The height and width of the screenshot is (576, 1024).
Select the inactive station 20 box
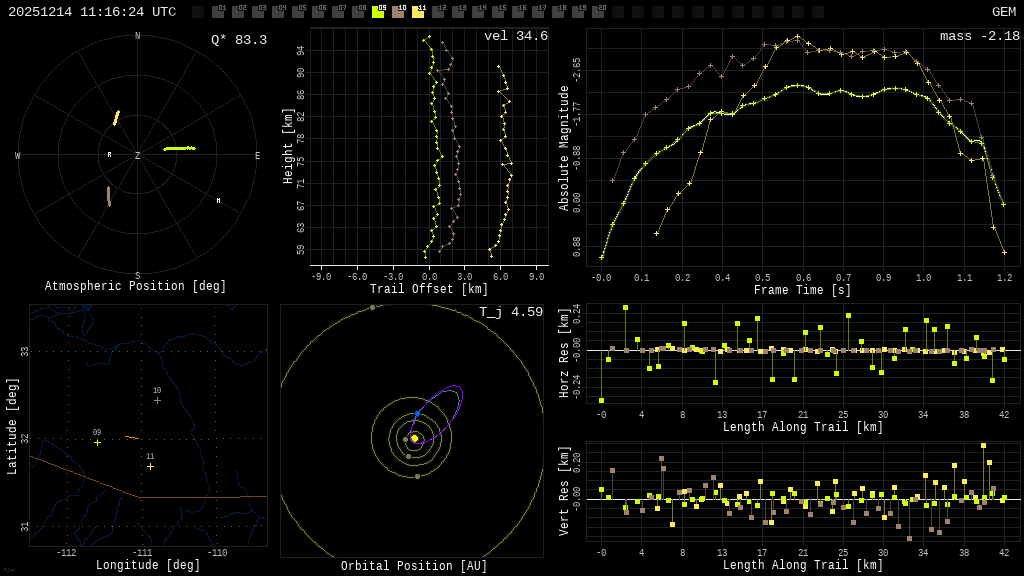pos(598,12)
